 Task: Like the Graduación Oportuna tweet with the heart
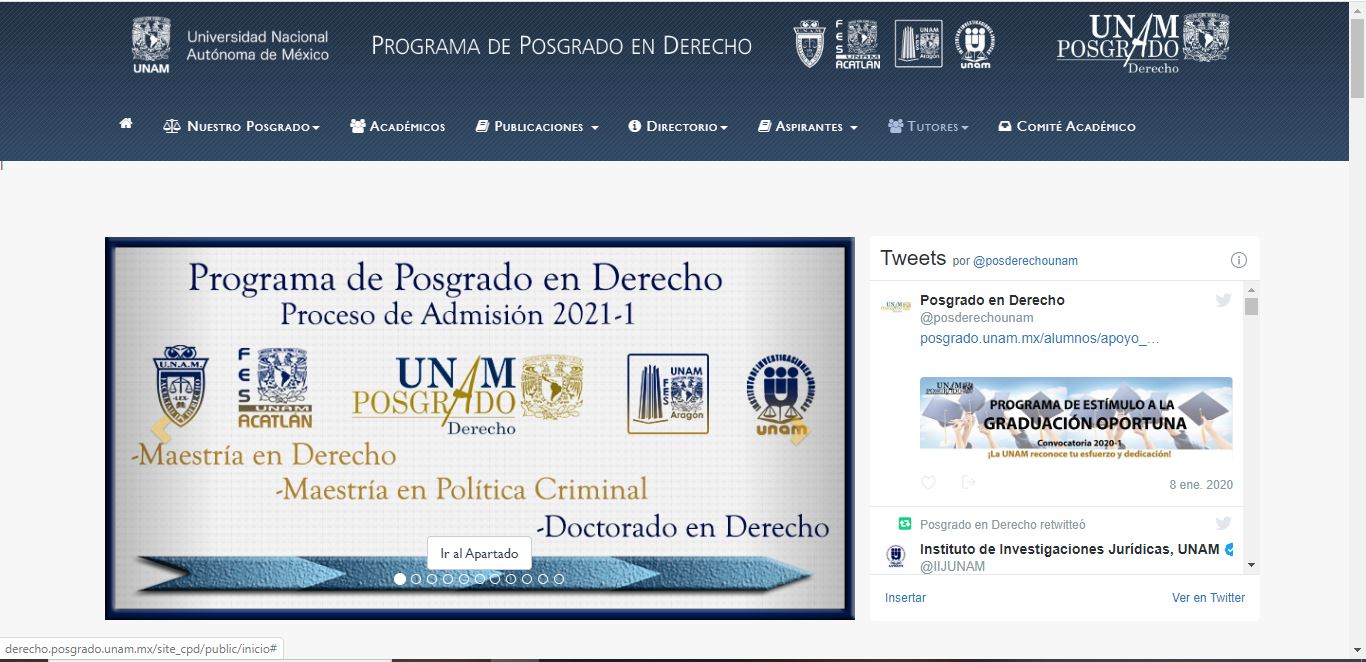point(928,483)
